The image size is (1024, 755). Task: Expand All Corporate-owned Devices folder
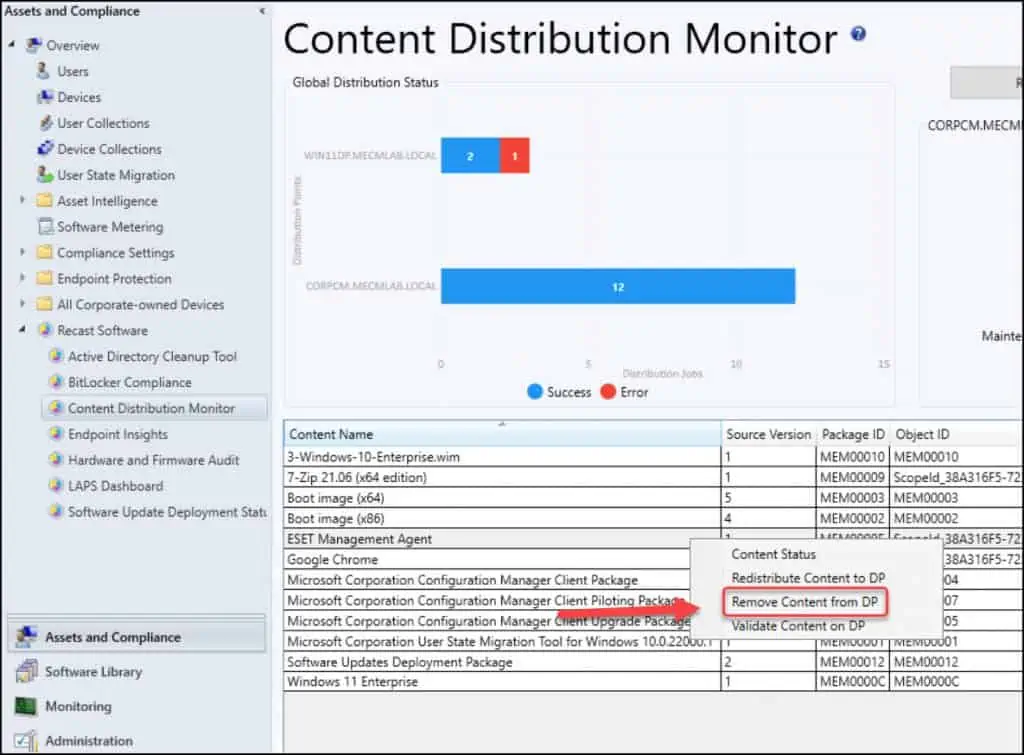coord(22,304)
